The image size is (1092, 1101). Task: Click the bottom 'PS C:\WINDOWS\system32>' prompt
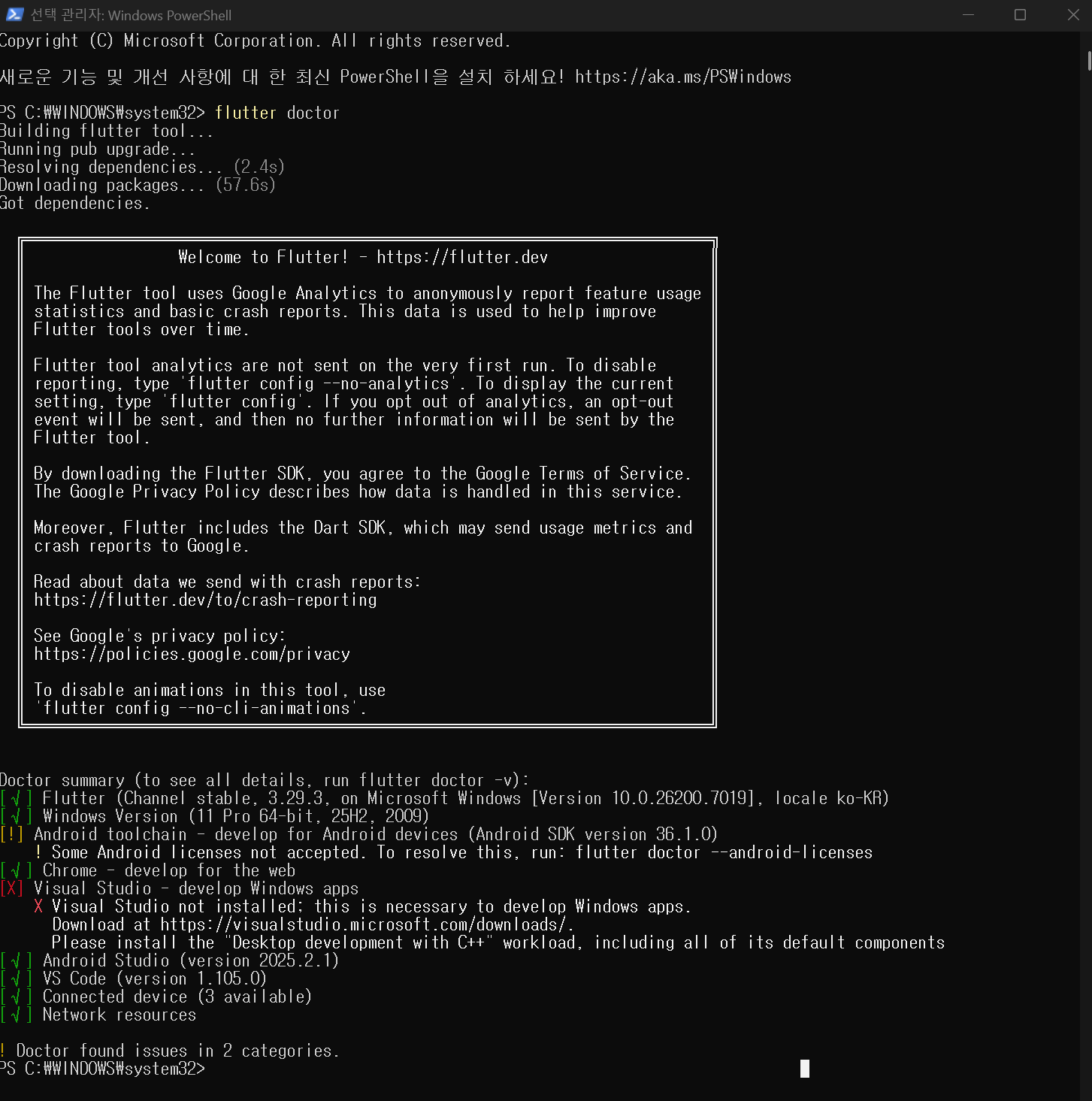102,1069
